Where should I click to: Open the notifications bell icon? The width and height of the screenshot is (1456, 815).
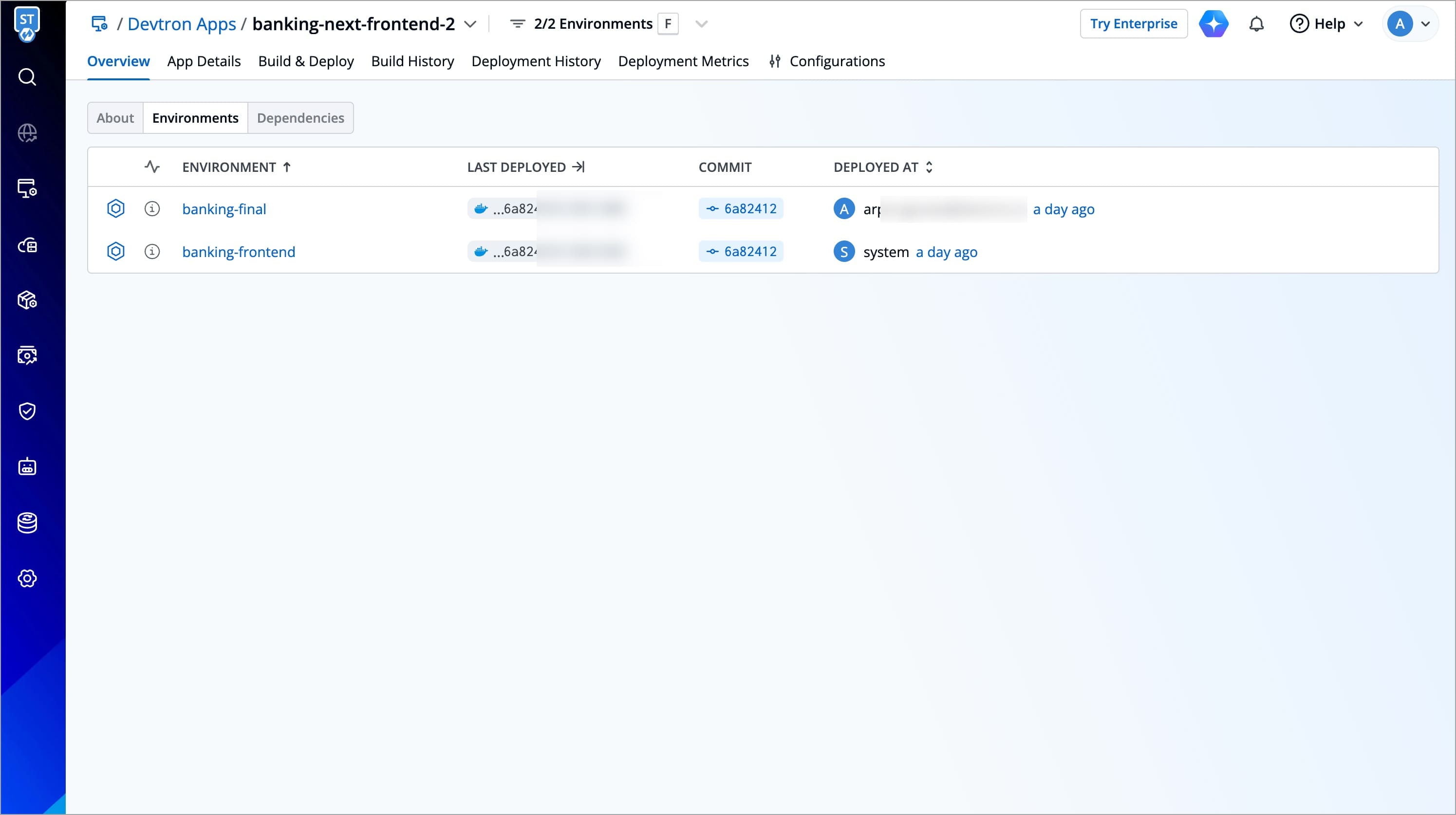1256,24
